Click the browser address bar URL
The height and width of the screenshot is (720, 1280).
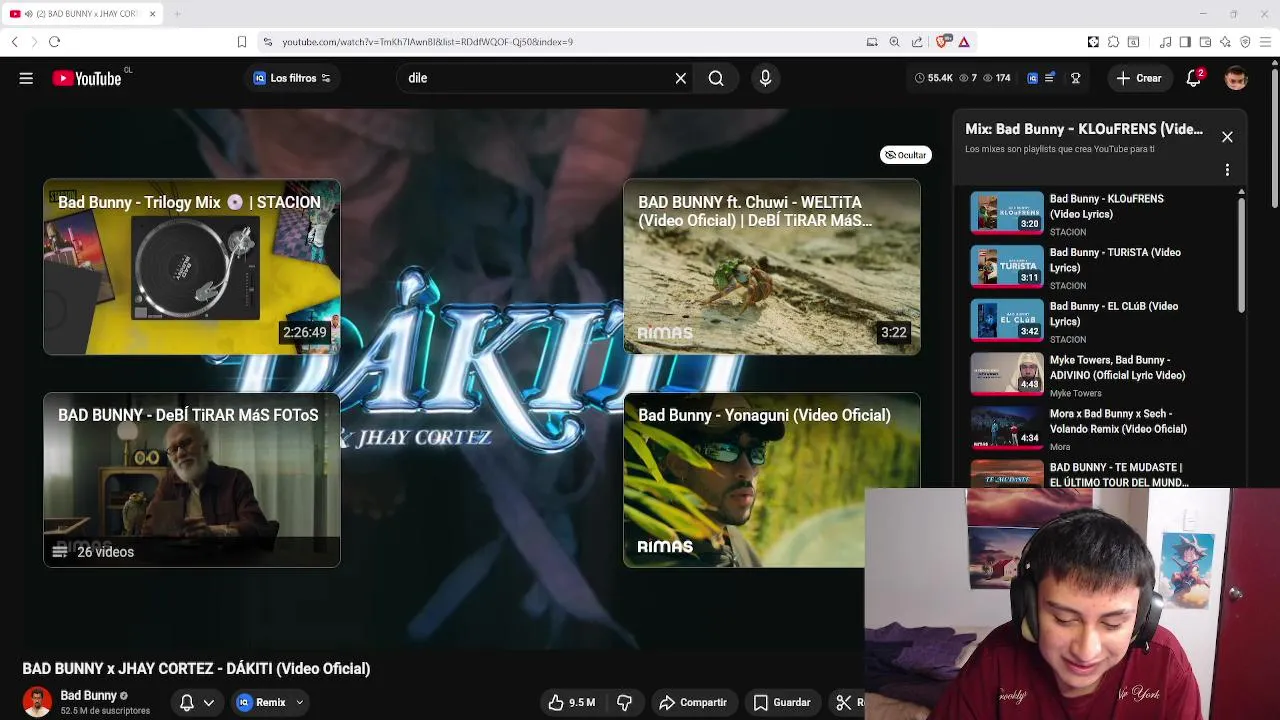427,42
